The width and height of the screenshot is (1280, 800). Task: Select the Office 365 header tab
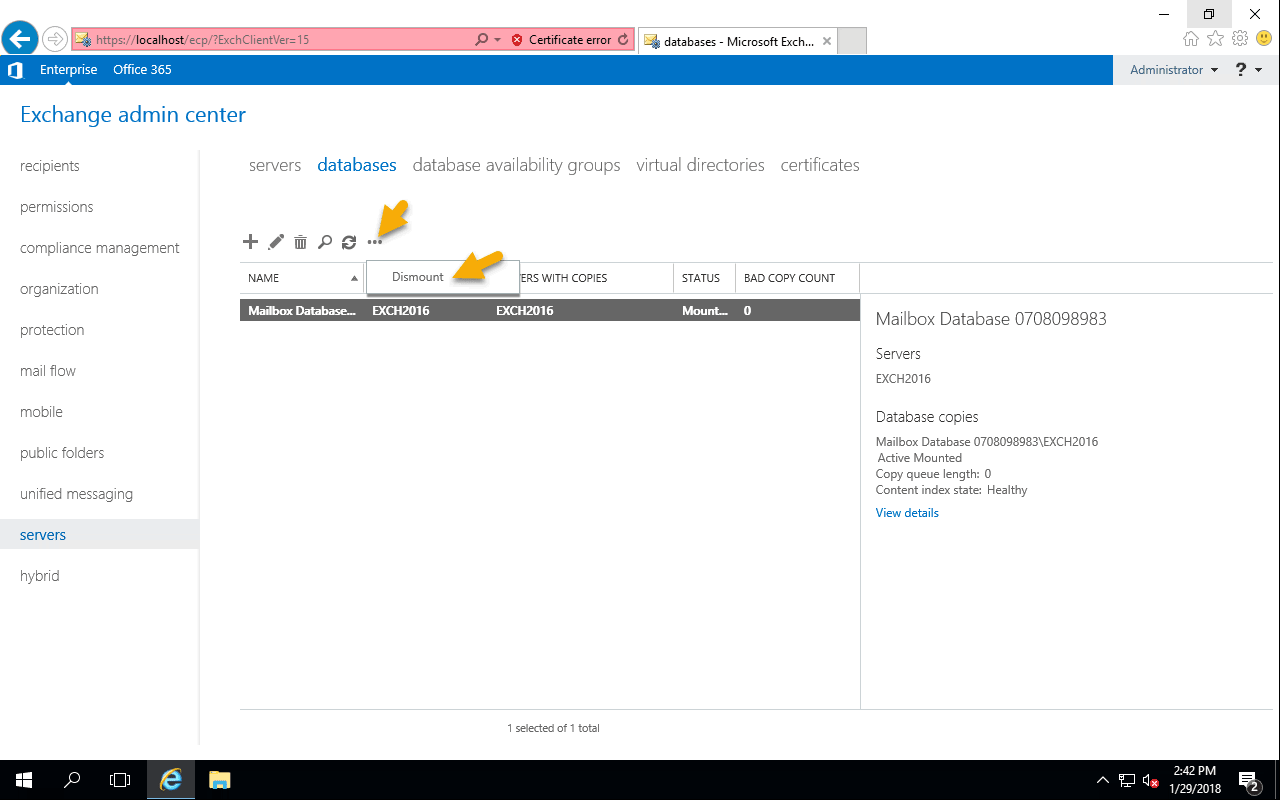click(142, 70)
